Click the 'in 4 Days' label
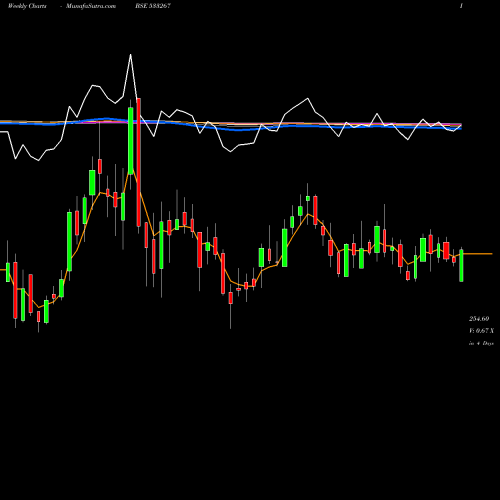The image size is (500, 500). click(x=481, y=343)
